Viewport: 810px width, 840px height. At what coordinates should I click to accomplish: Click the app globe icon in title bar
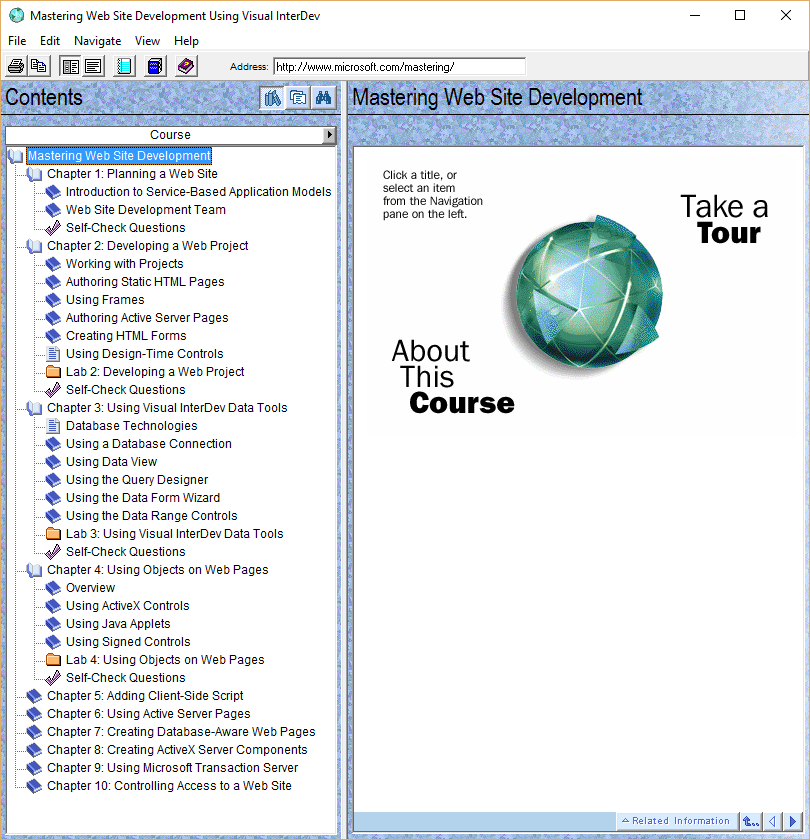pyautogui.click(x=17, y=16)
